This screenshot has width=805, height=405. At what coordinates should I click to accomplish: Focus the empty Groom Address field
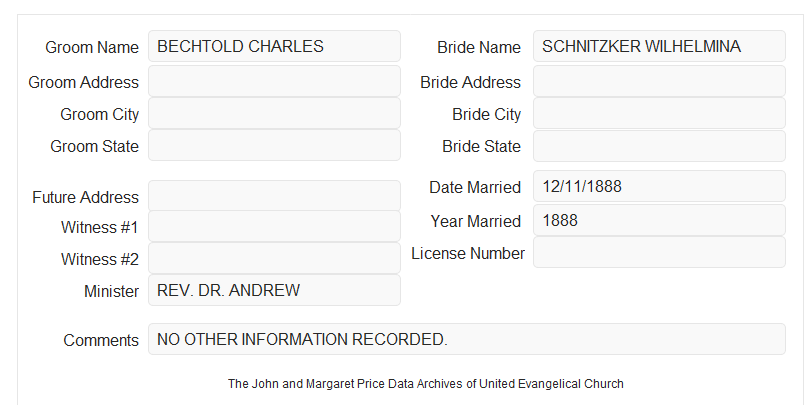coord(274,81)
